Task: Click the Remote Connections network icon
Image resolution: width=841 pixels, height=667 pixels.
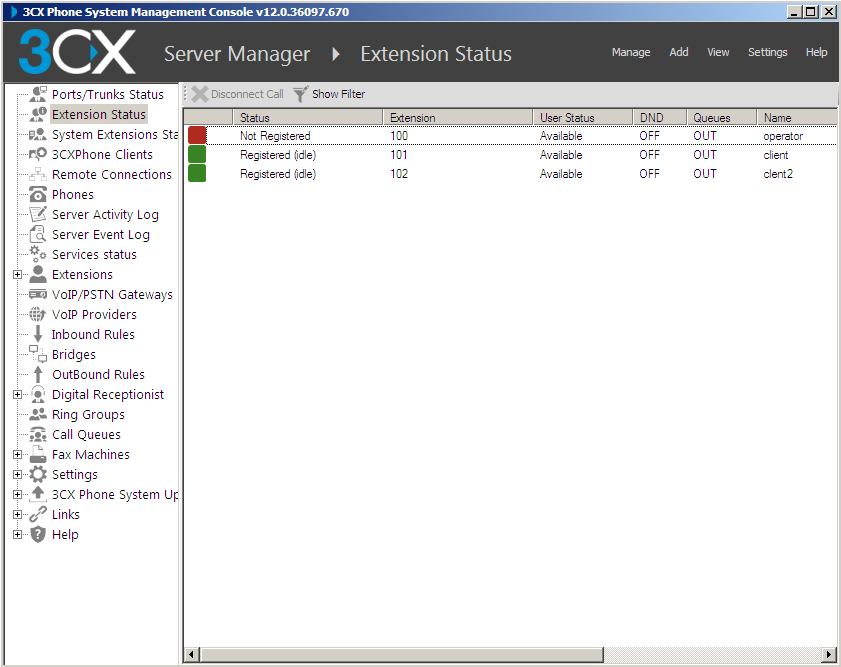Action: (38, 174)
